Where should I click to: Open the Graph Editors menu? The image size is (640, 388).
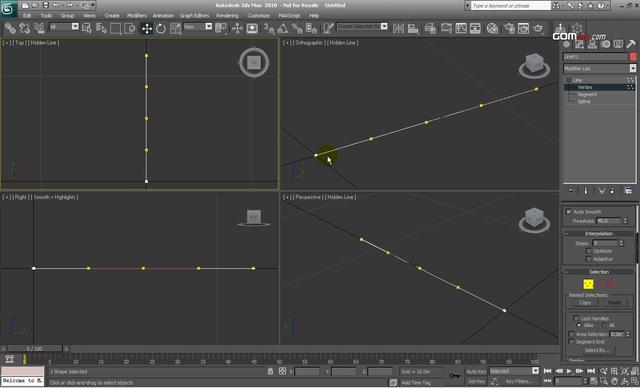(x=194, y=16)
